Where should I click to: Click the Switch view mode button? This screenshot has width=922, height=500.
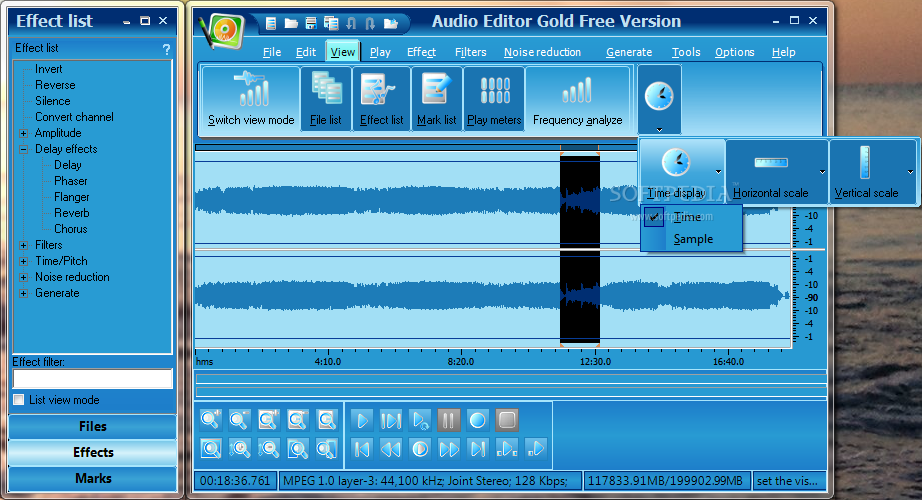tap(251, 98)
